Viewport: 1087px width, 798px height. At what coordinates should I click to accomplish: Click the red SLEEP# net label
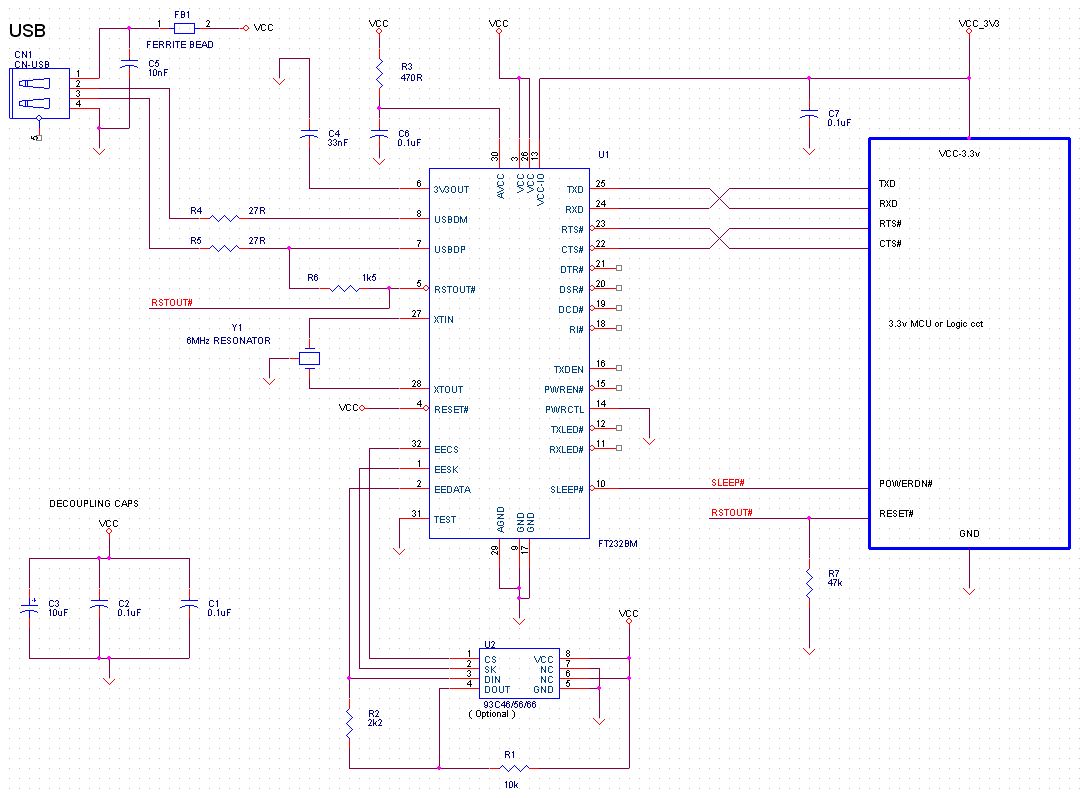(x=728, y=483)
